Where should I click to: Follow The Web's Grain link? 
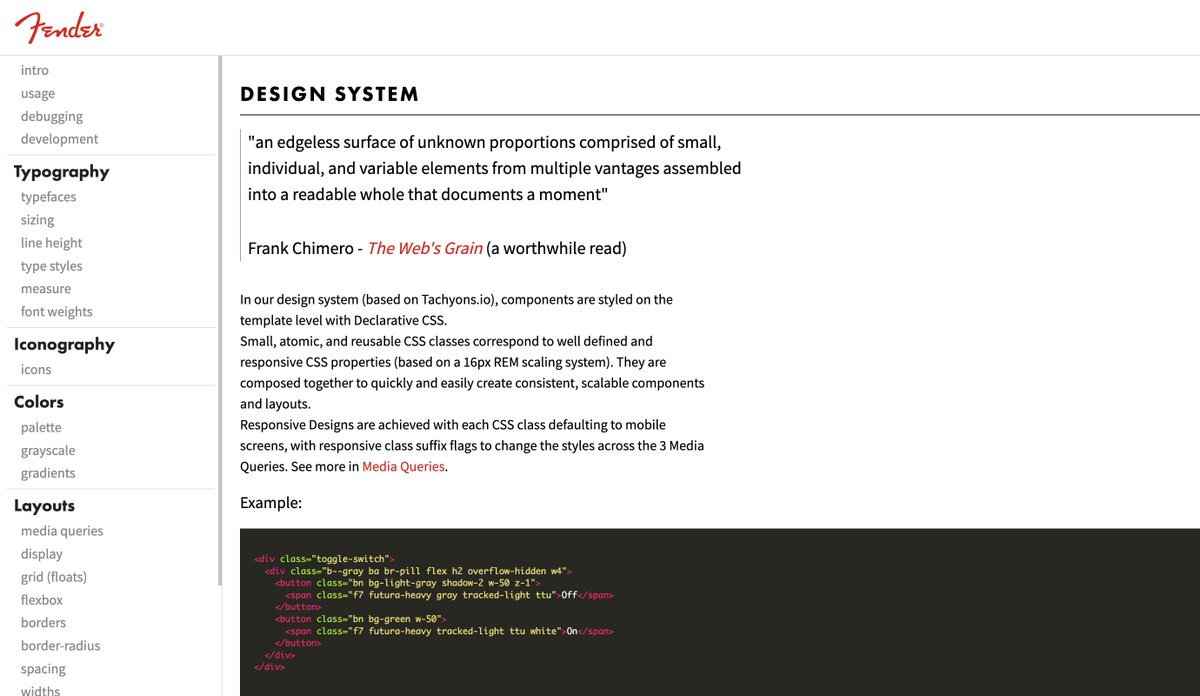tap(425, 248)
